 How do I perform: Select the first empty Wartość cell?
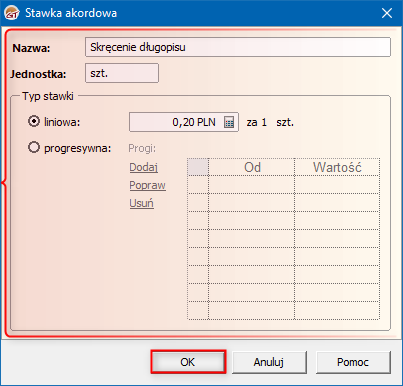tap(337, 184)
